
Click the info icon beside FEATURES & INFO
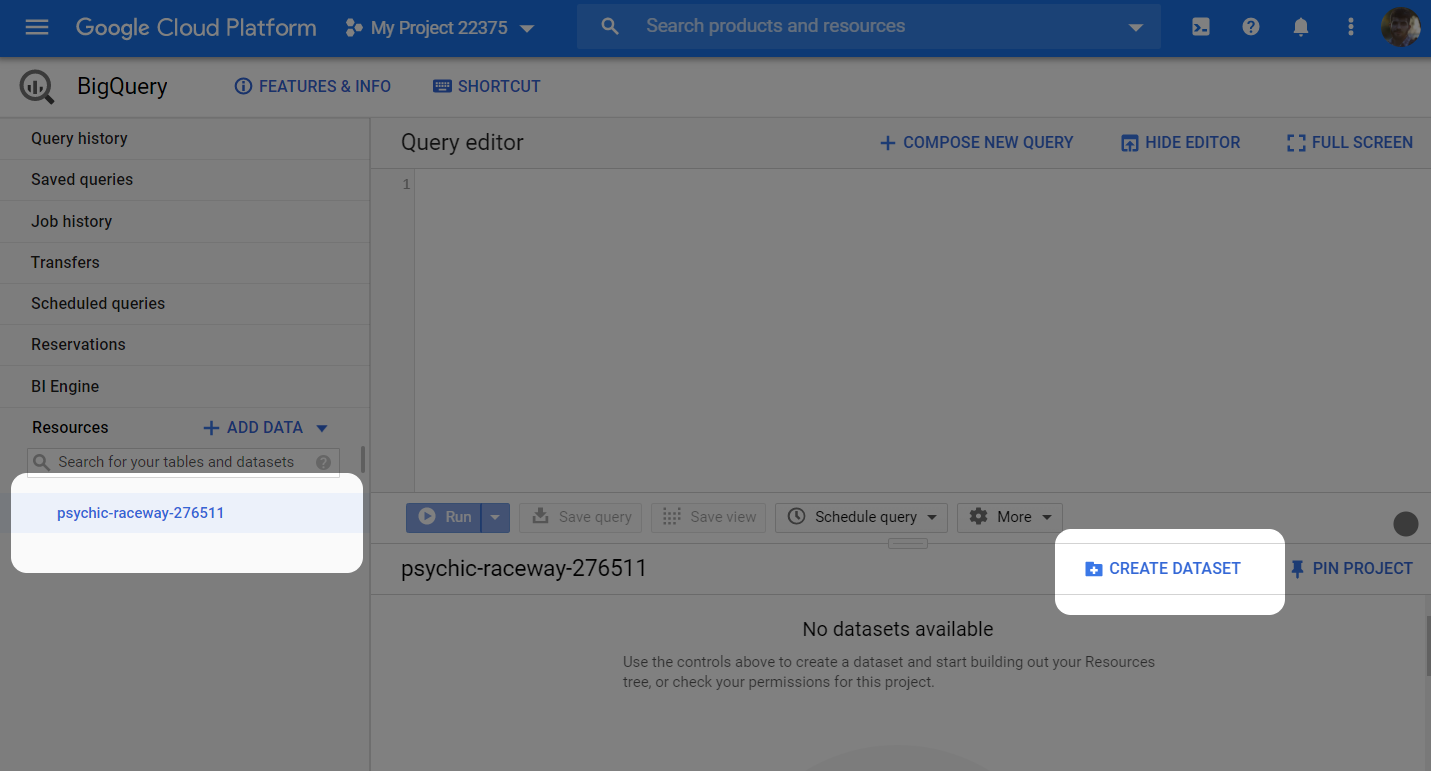click(243, 87)
